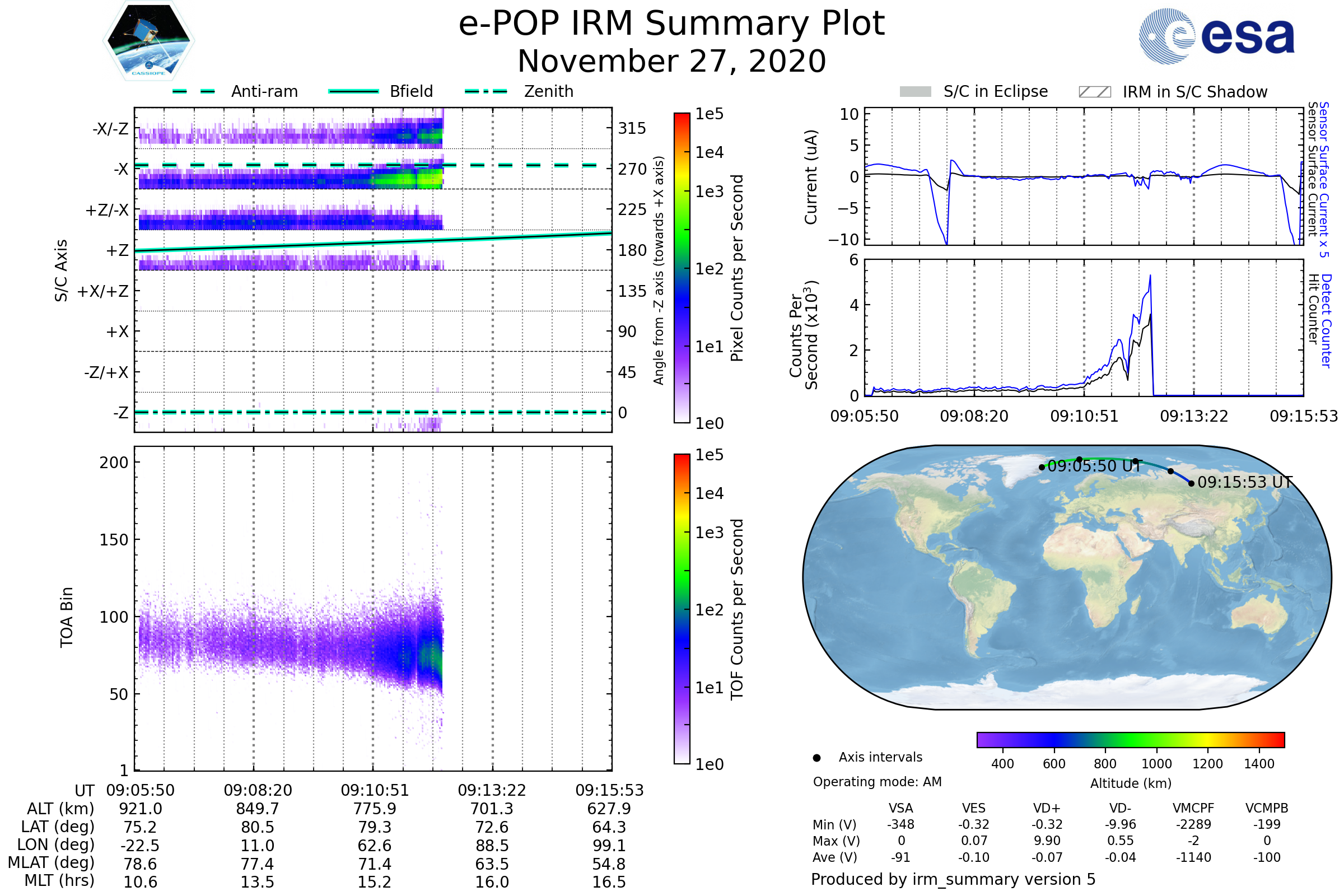Click the e-POP IRM Summary Plot title

671,24
